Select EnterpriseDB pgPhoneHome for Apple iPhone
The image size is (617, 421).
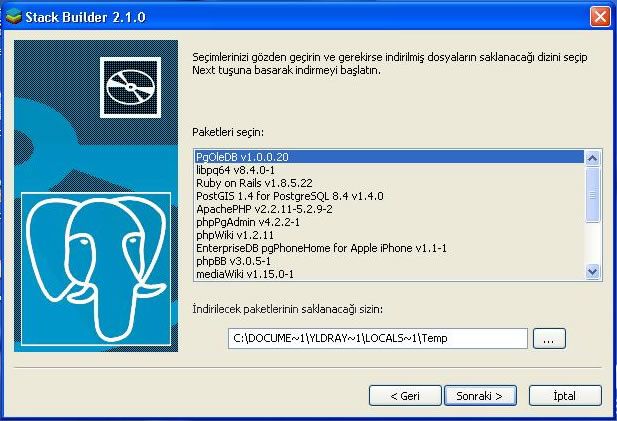pyautogui.click(x=389, y=248)
